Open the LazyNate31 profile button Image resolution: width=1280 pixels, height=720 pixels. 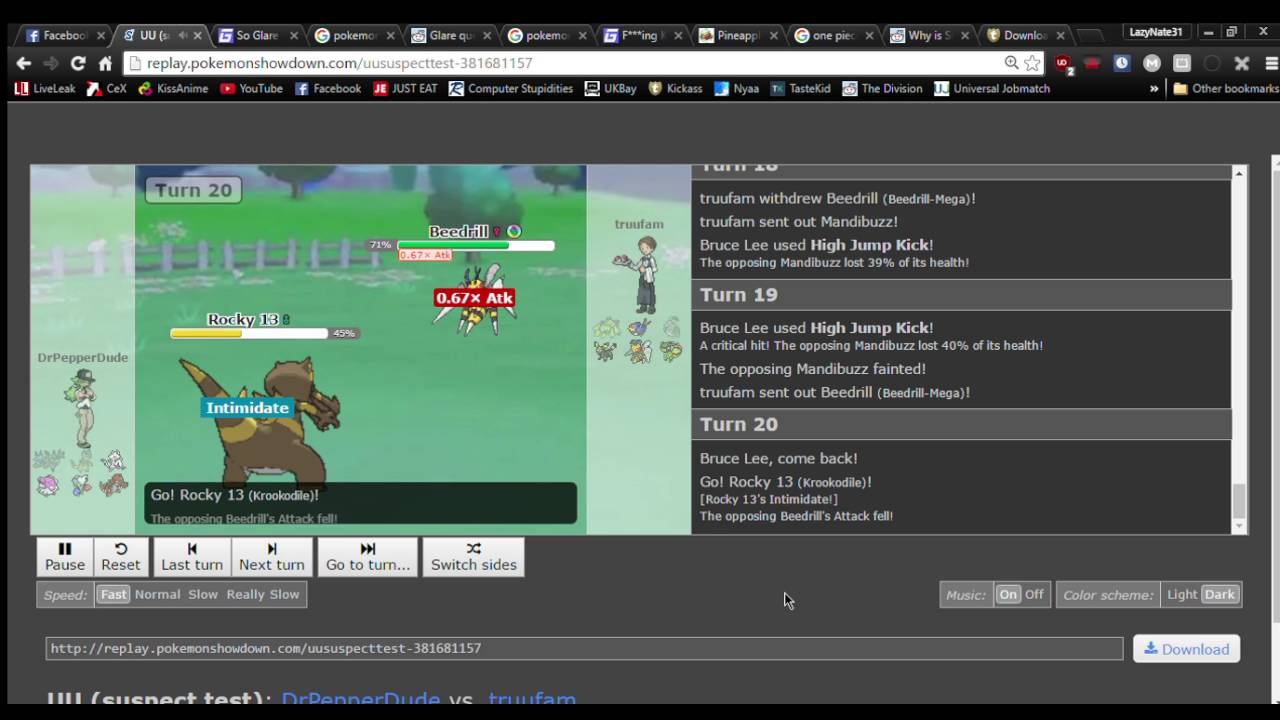1155,32
